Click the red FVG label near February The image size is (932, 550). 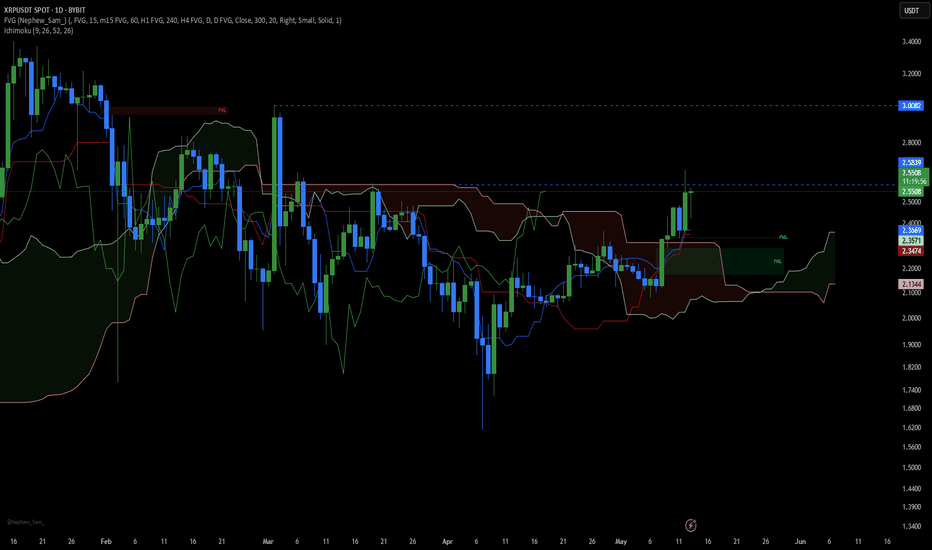(222, 111)
